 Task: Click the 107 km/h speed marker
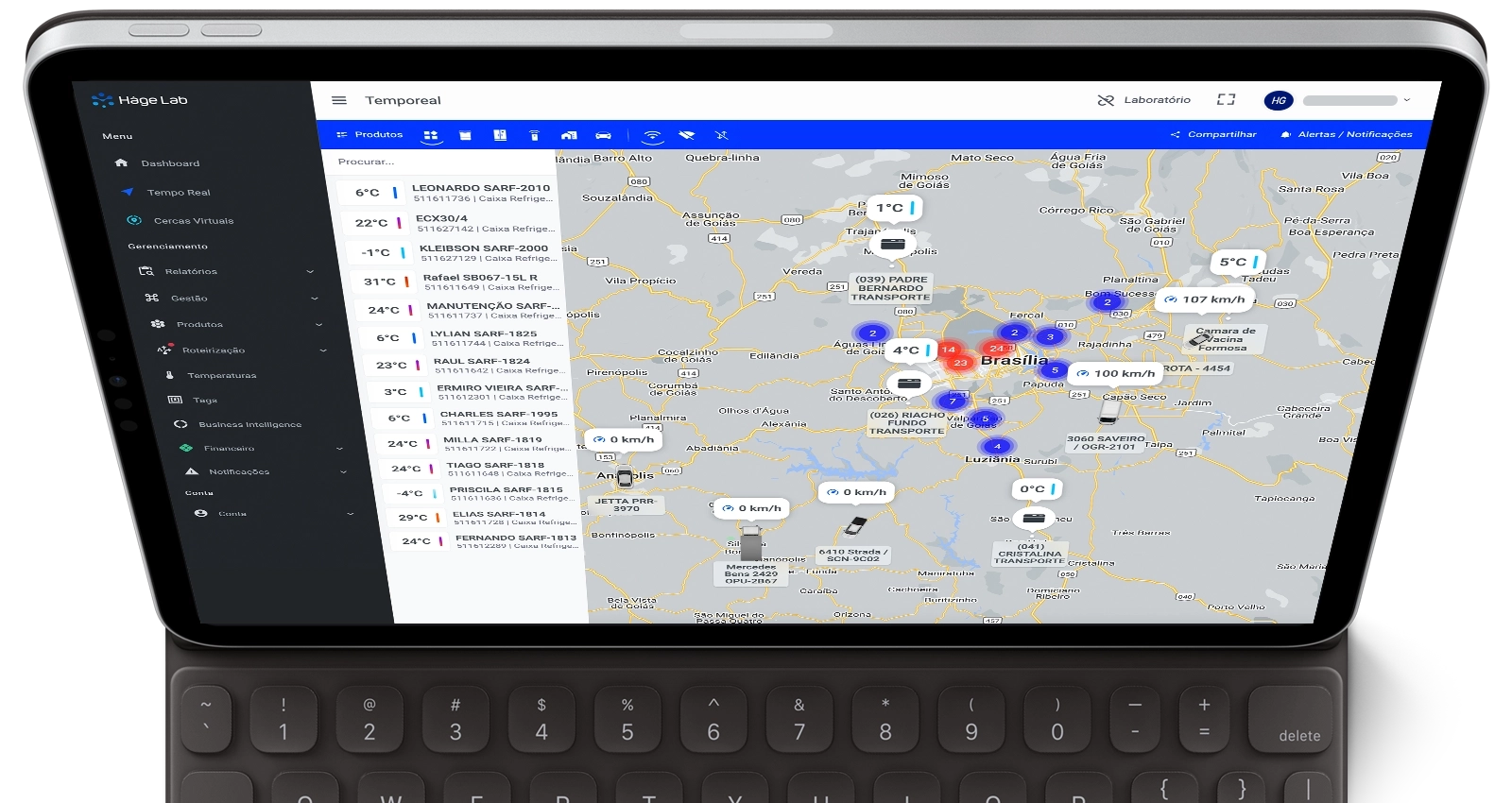click(x=1205, y=299)
